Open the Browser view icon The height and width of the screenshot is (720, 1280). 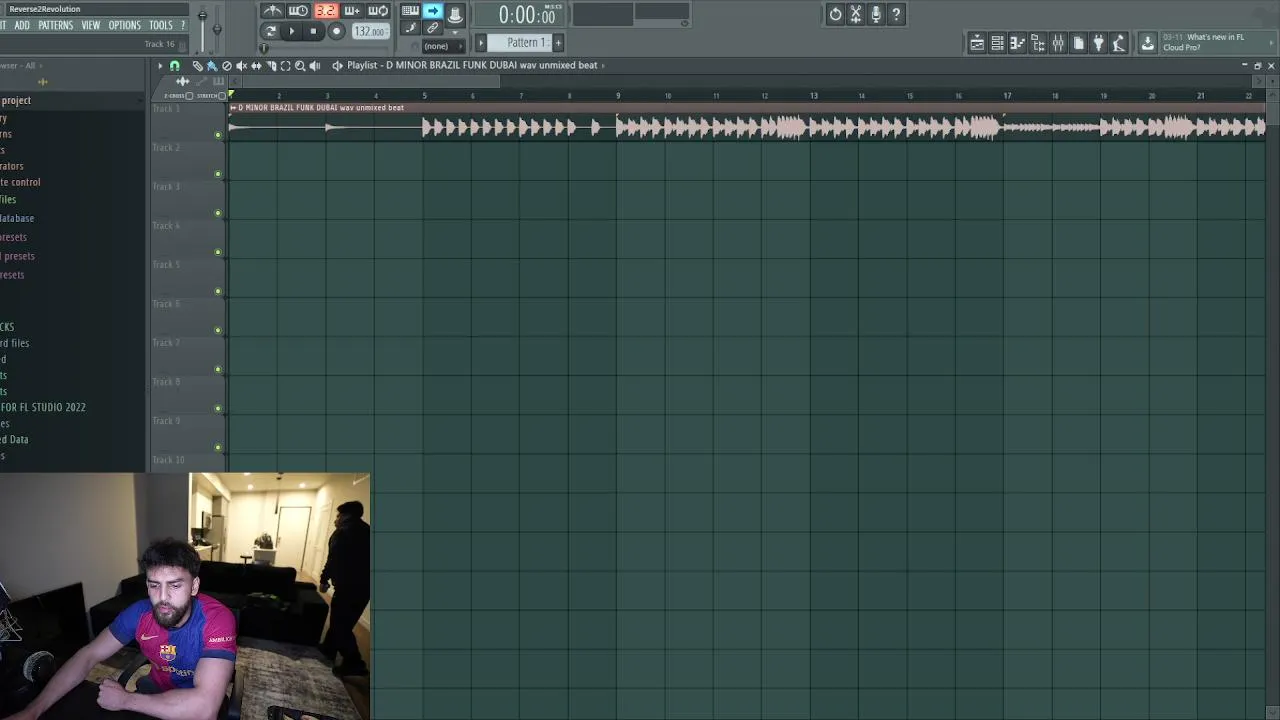pos(1038,43)
